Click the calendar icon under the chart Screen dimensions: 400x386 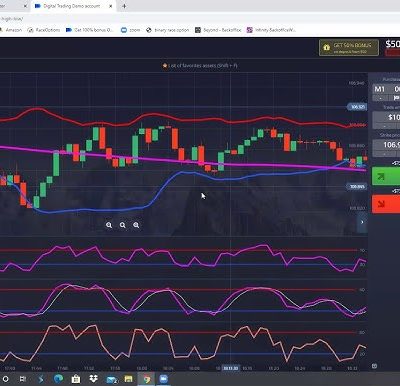pyautogui.click(x=374, y=366)
